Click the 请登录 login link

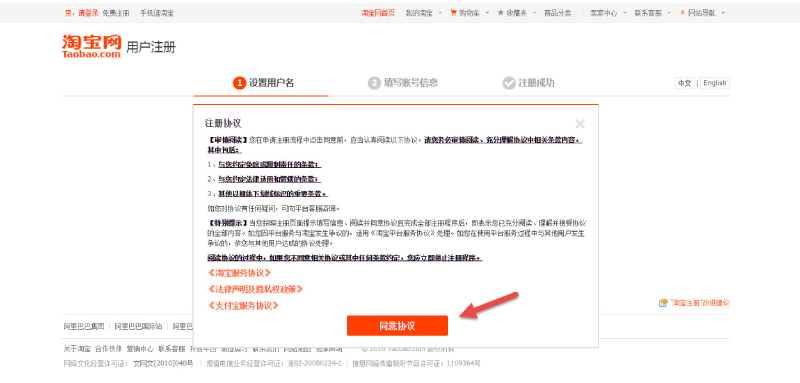tap(88, 13)
